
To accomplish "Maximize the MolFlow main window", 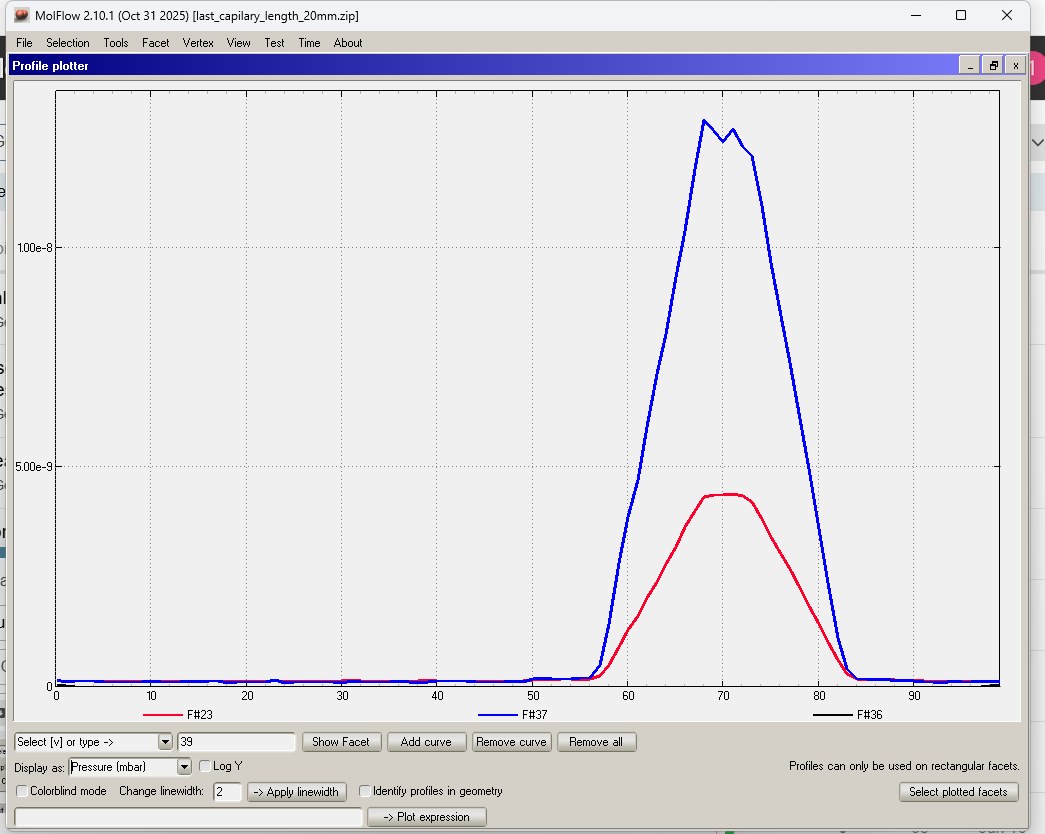I will tap(960, 16).
